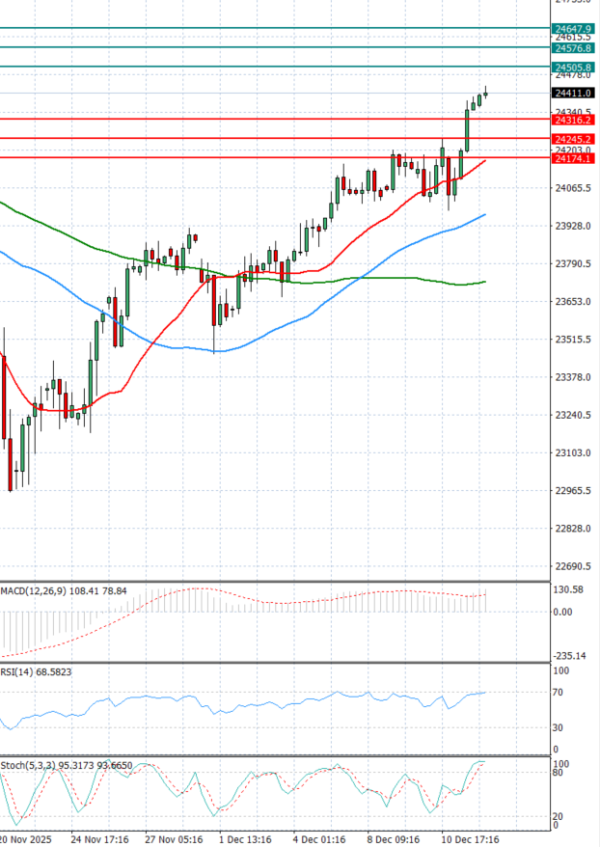Click the 24505.8 teal price tag

573,67
